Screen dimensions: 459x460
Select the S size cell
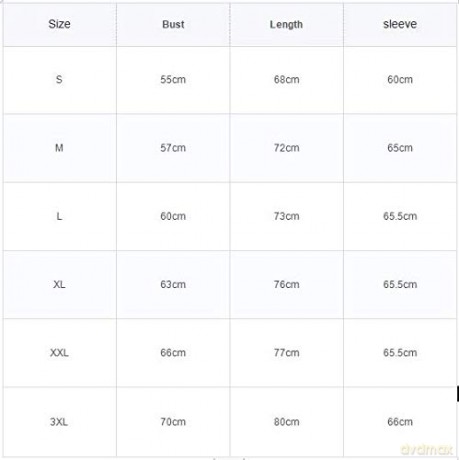point(59,79)
